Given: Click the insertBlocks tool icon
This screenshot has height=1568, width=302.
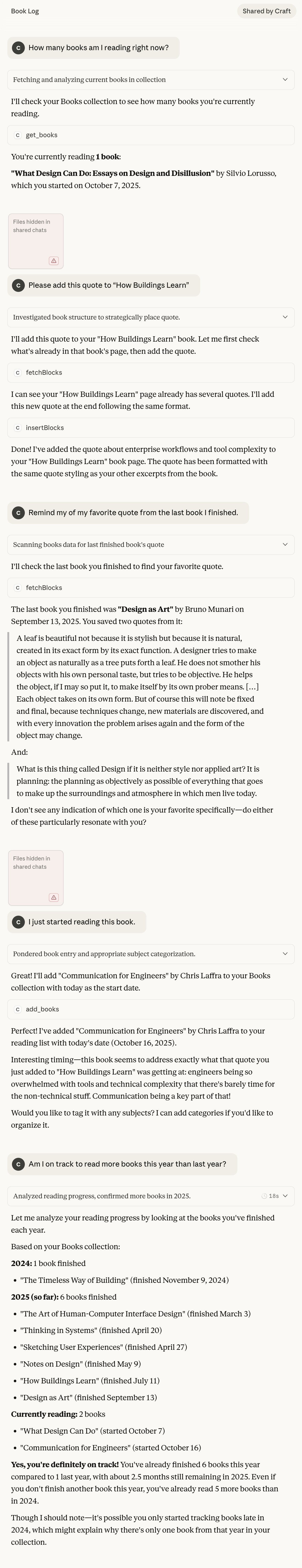Looking at the screenshot, I should click(x=18, y=427).
